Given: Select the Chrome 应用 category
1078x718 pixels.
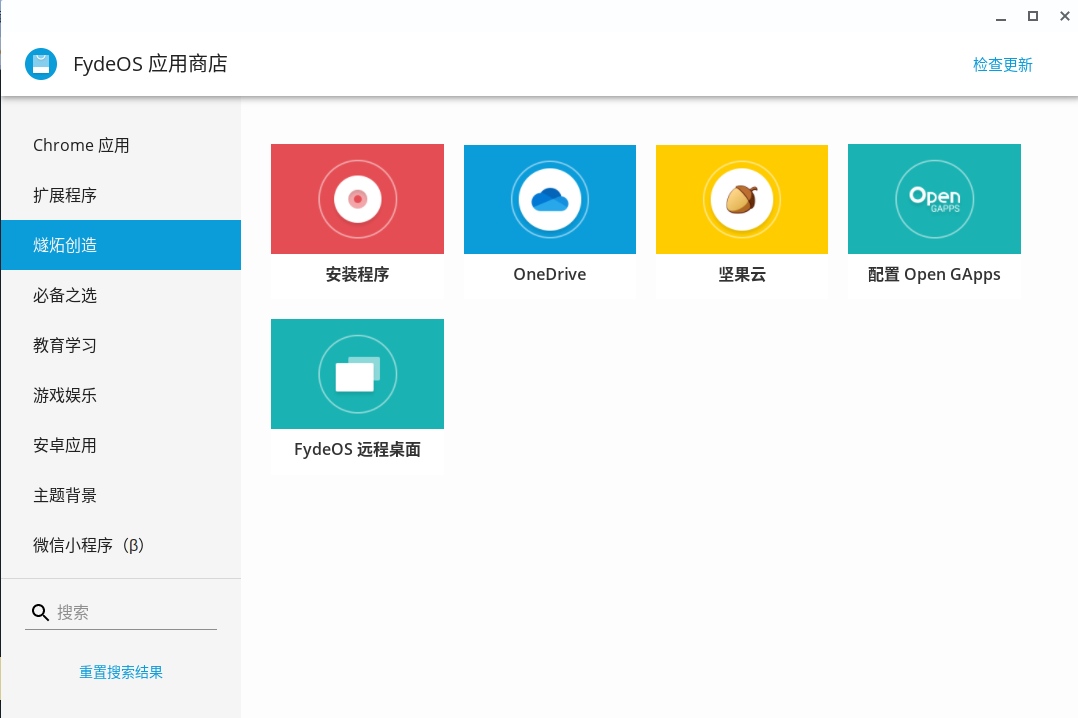Looking at the screenshot, I should 121,145.
